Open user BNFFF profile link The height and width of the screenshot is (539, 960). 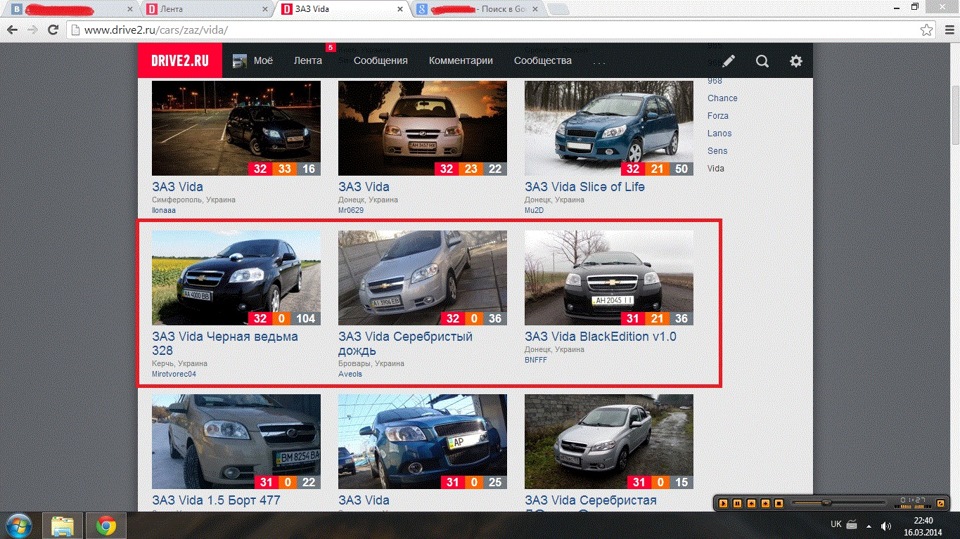click(x=536, y=360)
